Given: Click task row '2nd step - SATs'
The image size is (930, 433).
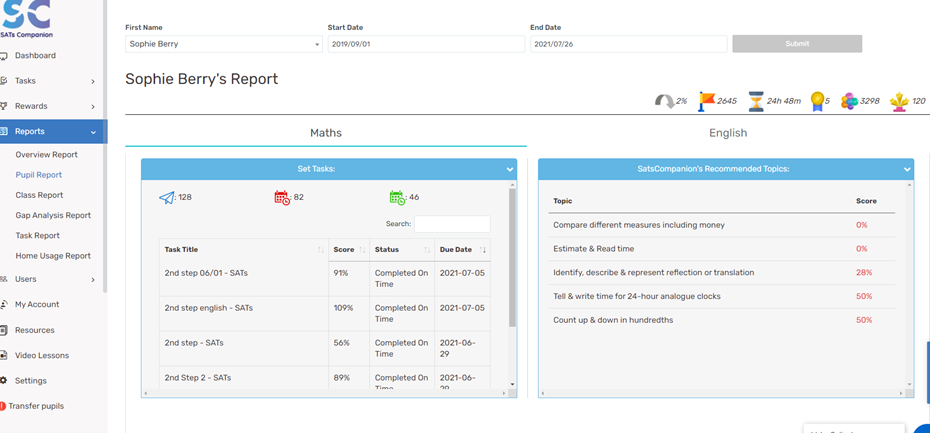Looking at the screenshot, I should 325,349.
